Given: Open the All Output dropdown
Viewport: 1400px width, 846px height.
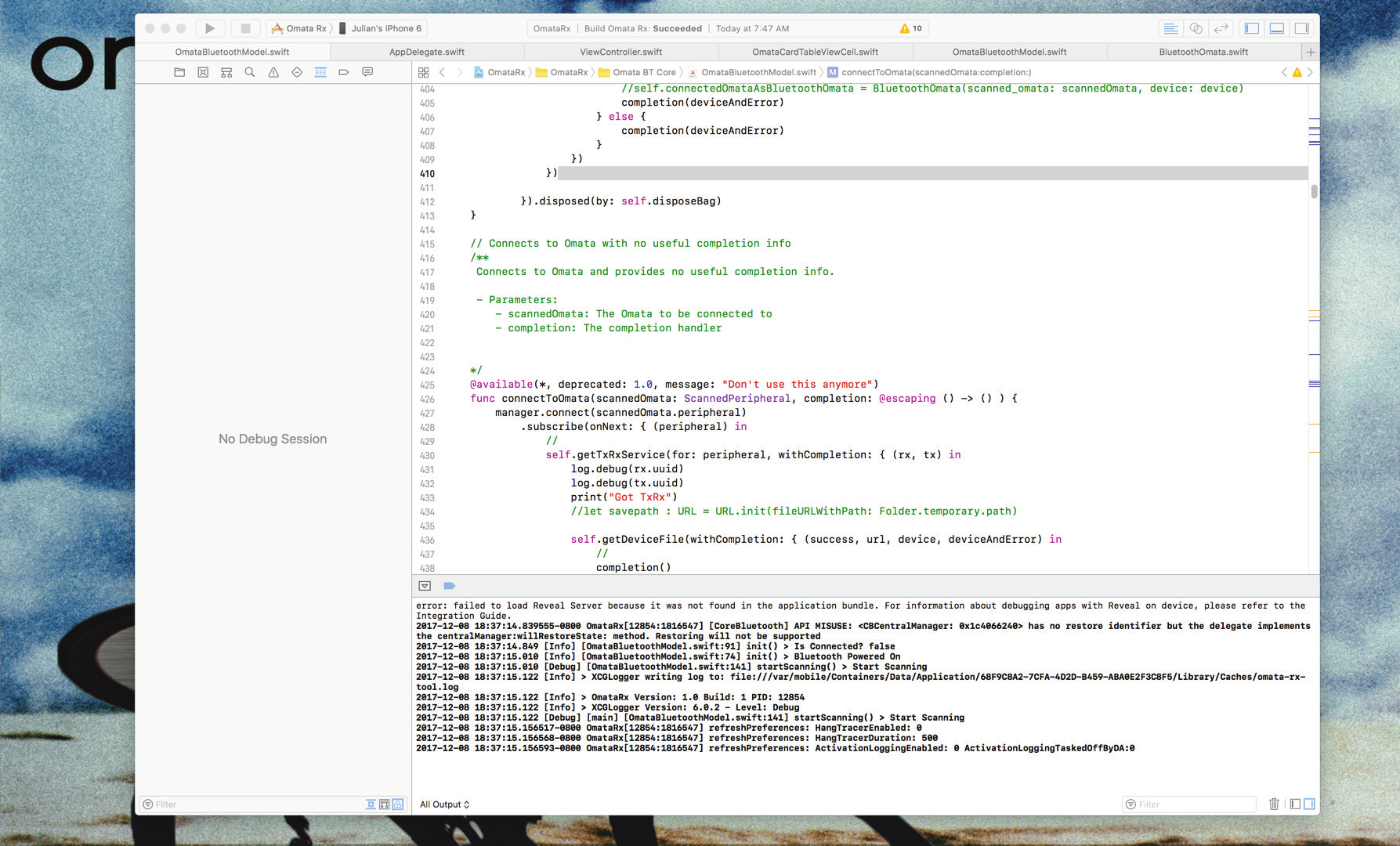Looking at the screenshot, I should pyautogui.click(x=444, y=804).
